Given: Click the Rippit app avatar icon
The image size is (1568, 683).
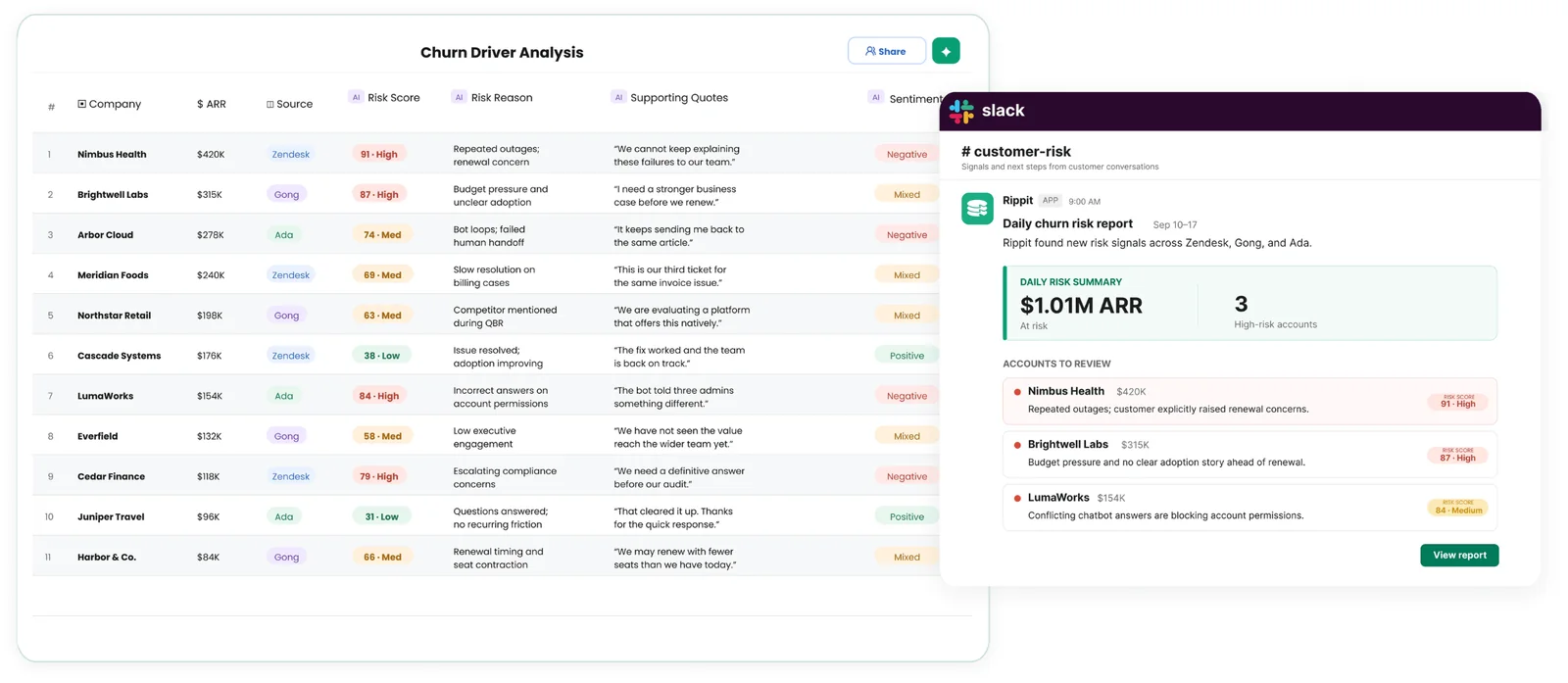Looking at the screenshot, I should [977, 209].
